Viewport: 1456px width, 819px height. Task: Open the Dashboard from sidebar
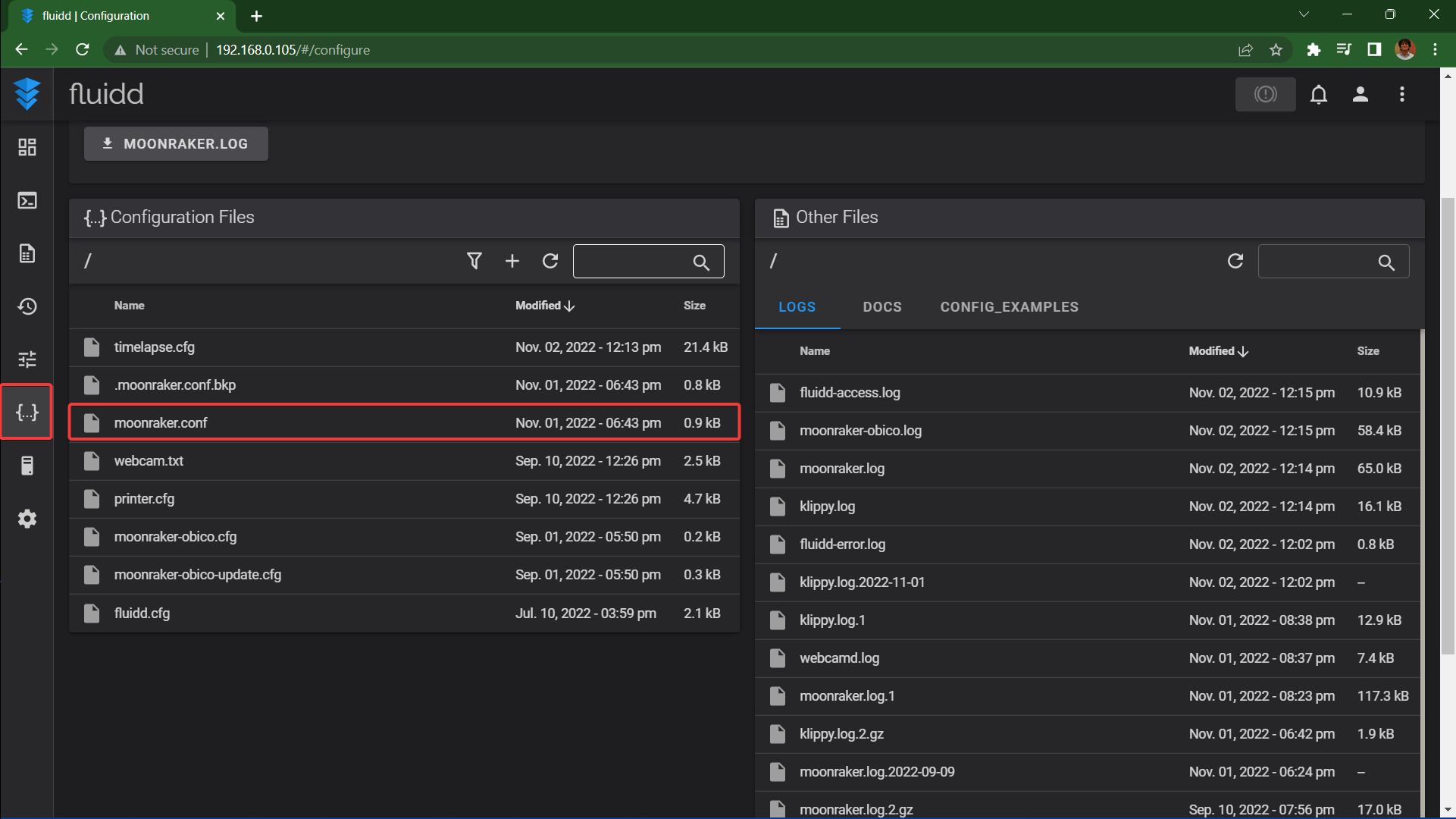(x=27, y=147)
